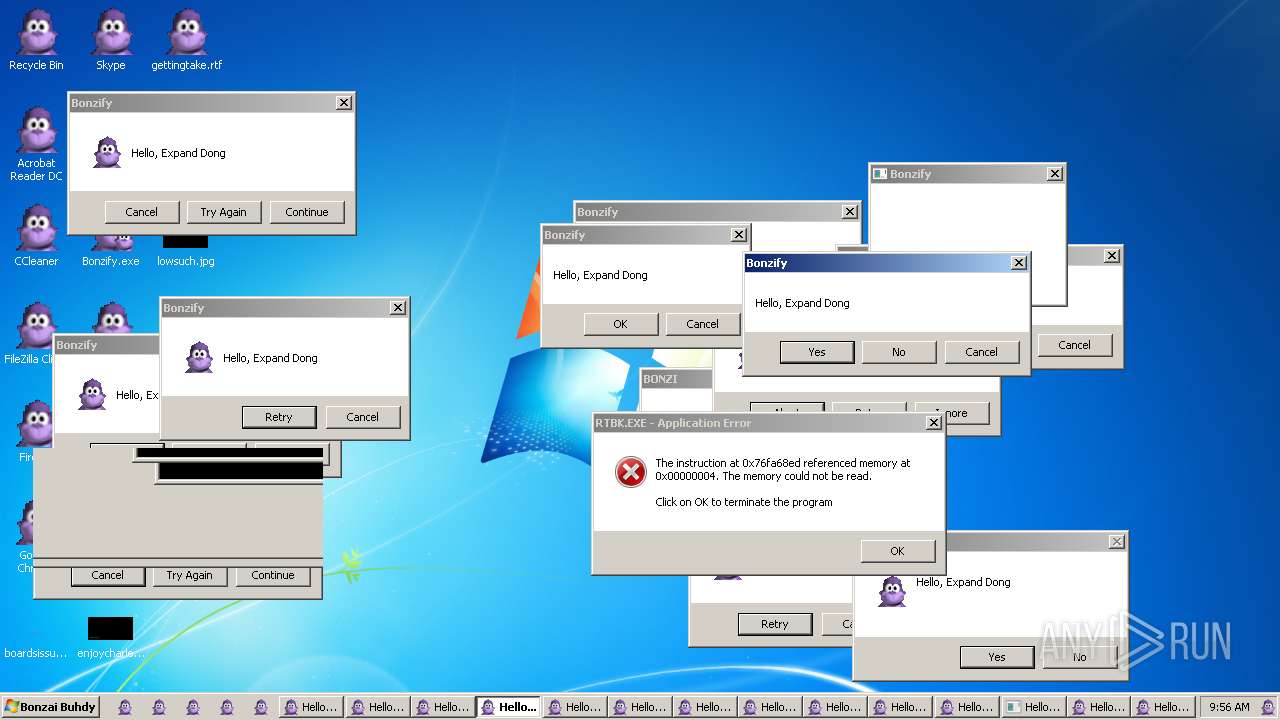Click Yes in active Bonzify Yes/No/Cancel dialog

tap(817, 352)
